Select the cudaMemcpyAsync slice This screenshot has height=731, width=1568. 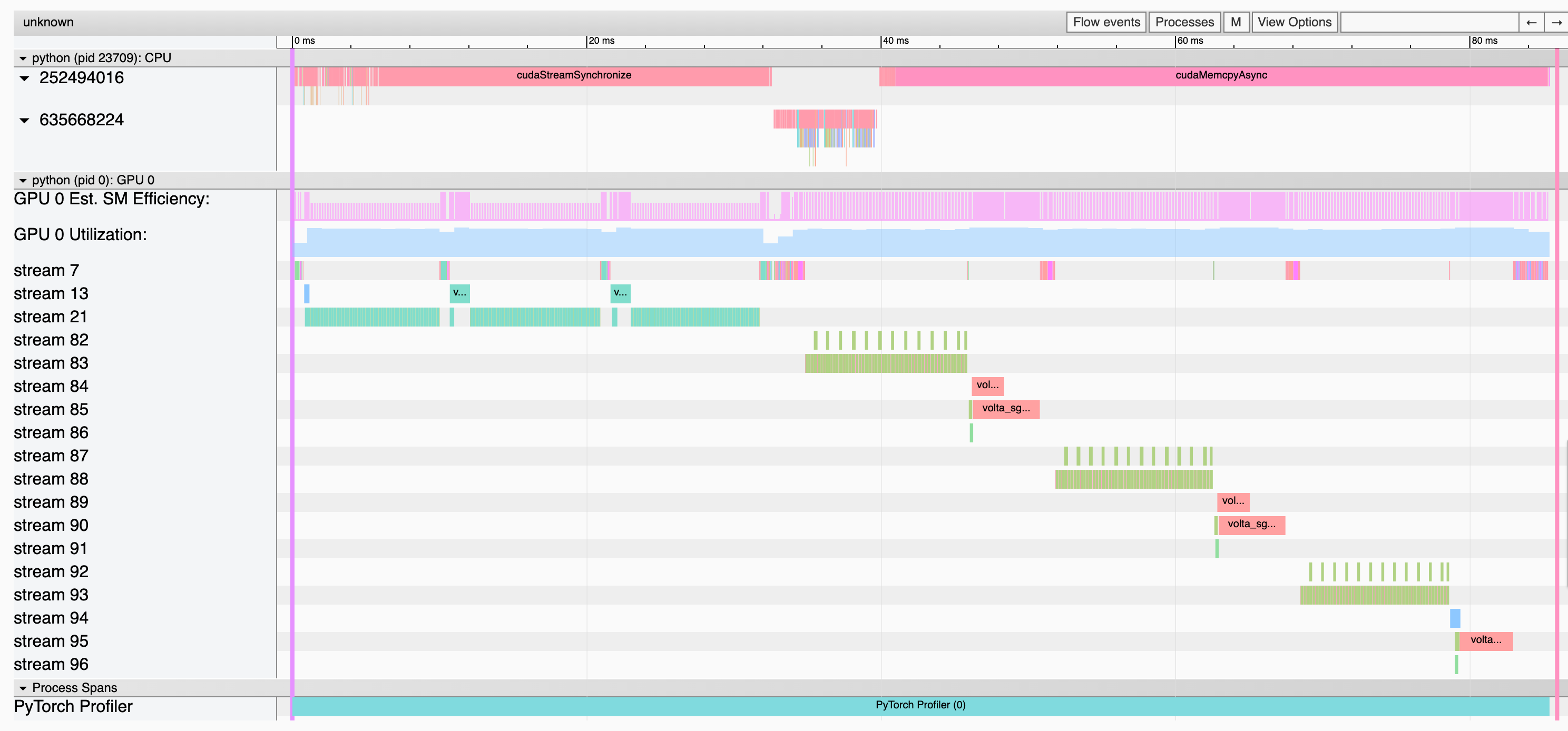pos(1220,76)
